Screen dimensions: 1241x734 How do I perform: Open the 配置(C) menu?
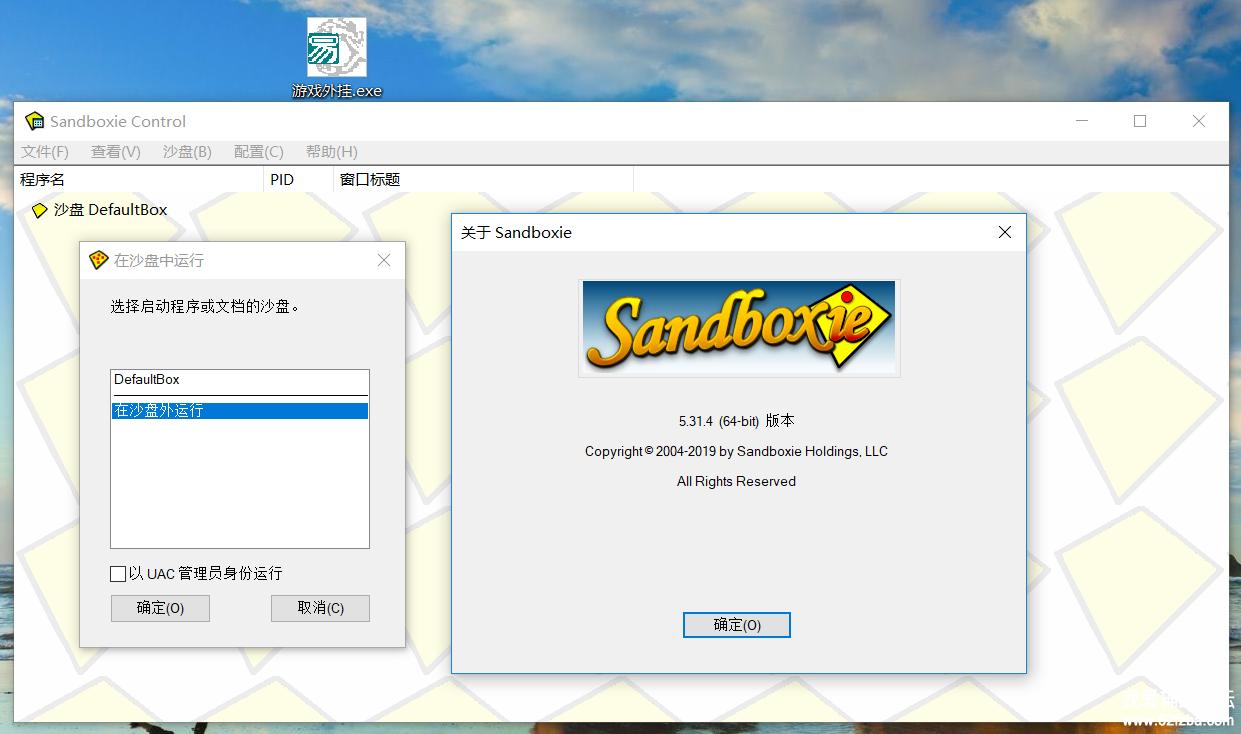259,152
